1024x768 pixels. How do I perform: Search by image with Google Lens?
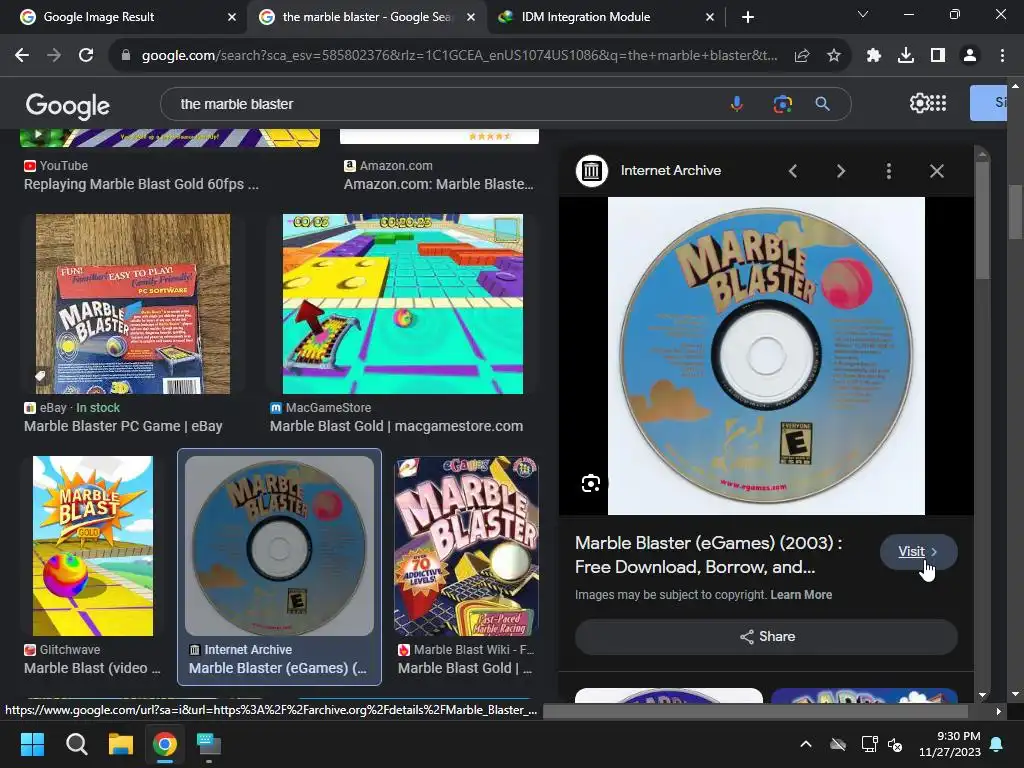click(782, 104)
